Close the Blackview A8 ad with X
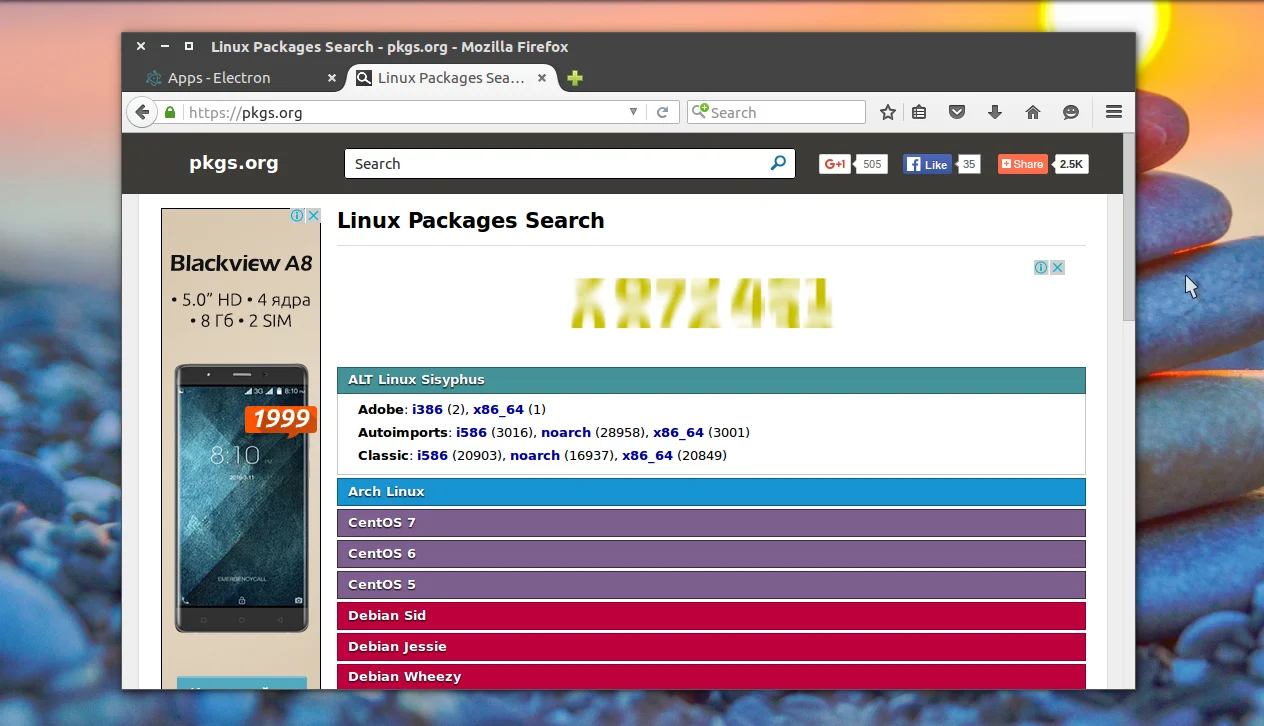 click(313, 215)
